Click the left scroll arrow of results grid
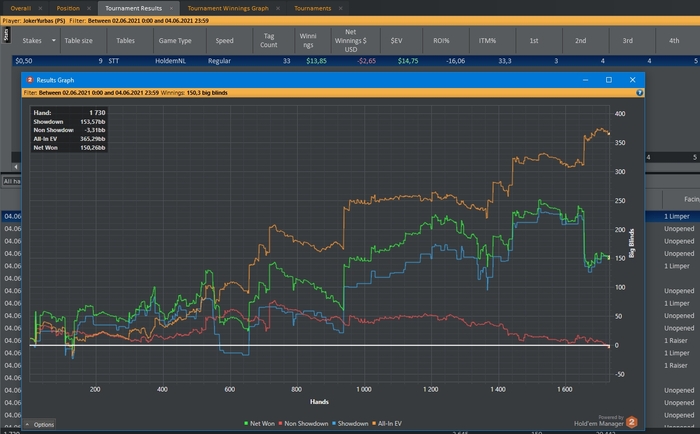700x434 pixels. click(x=16, y=167)
